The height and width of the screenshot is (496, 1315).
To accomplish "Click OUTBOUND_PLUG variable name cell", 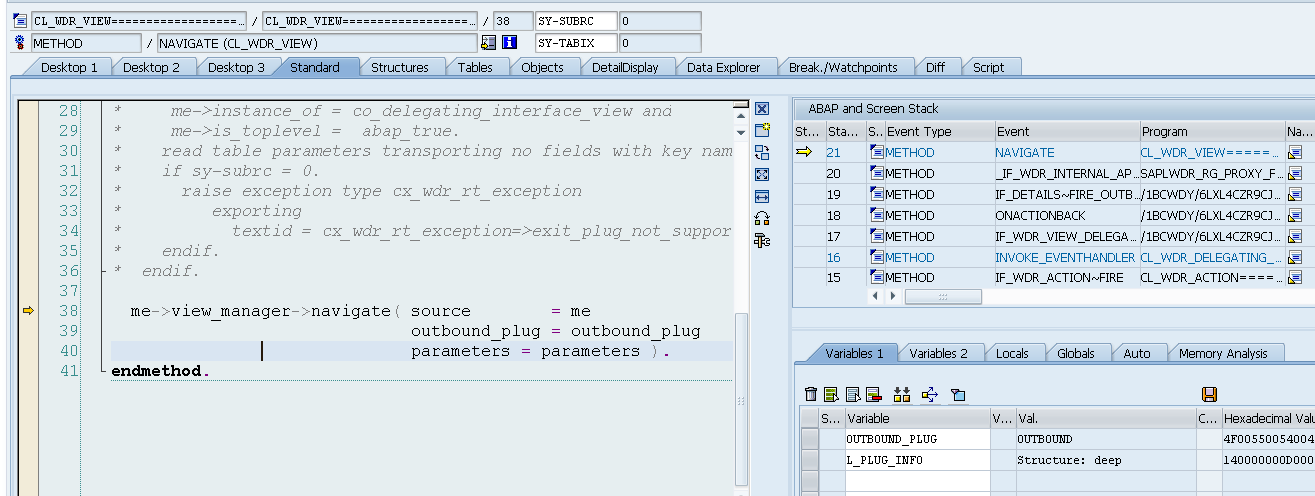I will (x=917, y=439).
